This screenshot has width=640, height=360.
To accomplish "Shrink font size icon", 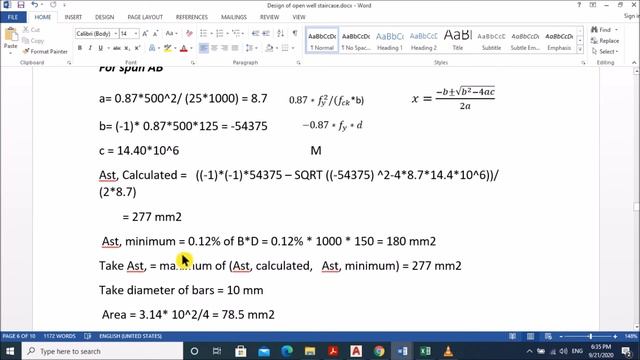I will click(x=156, y=33).
